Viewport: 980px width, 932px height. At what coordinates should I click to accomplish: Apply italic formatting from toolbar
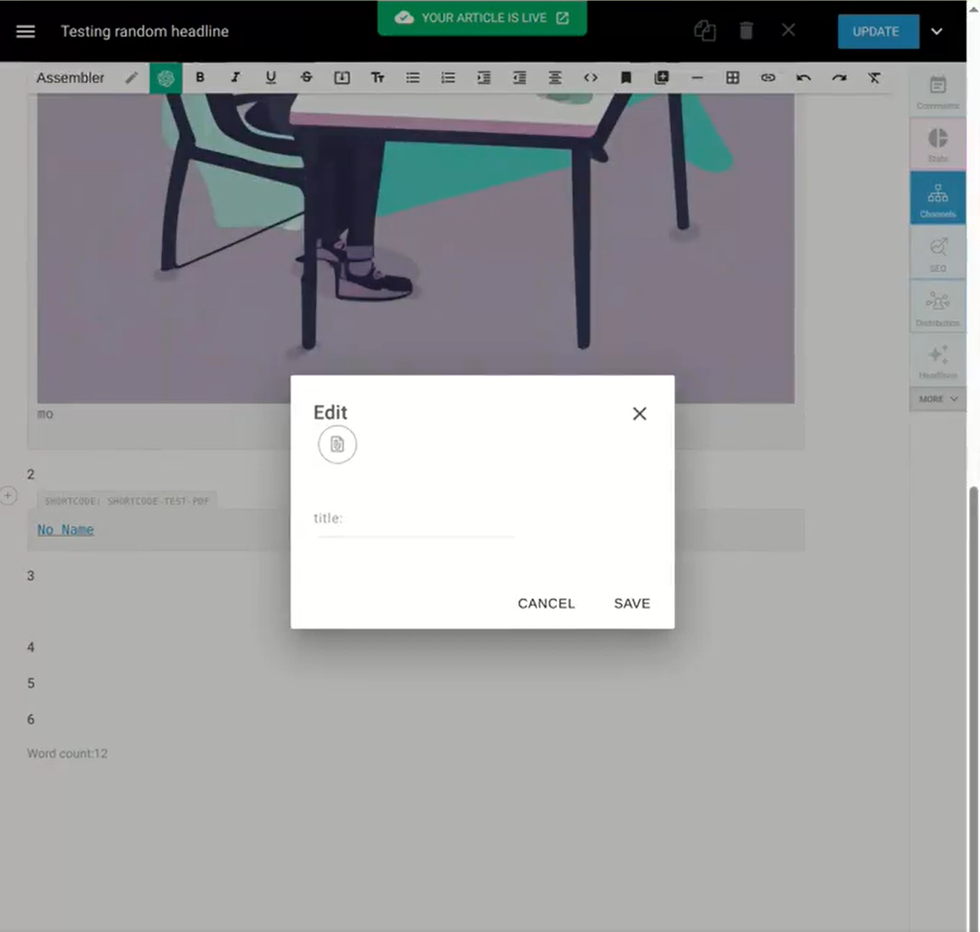[x=235, y=78]
